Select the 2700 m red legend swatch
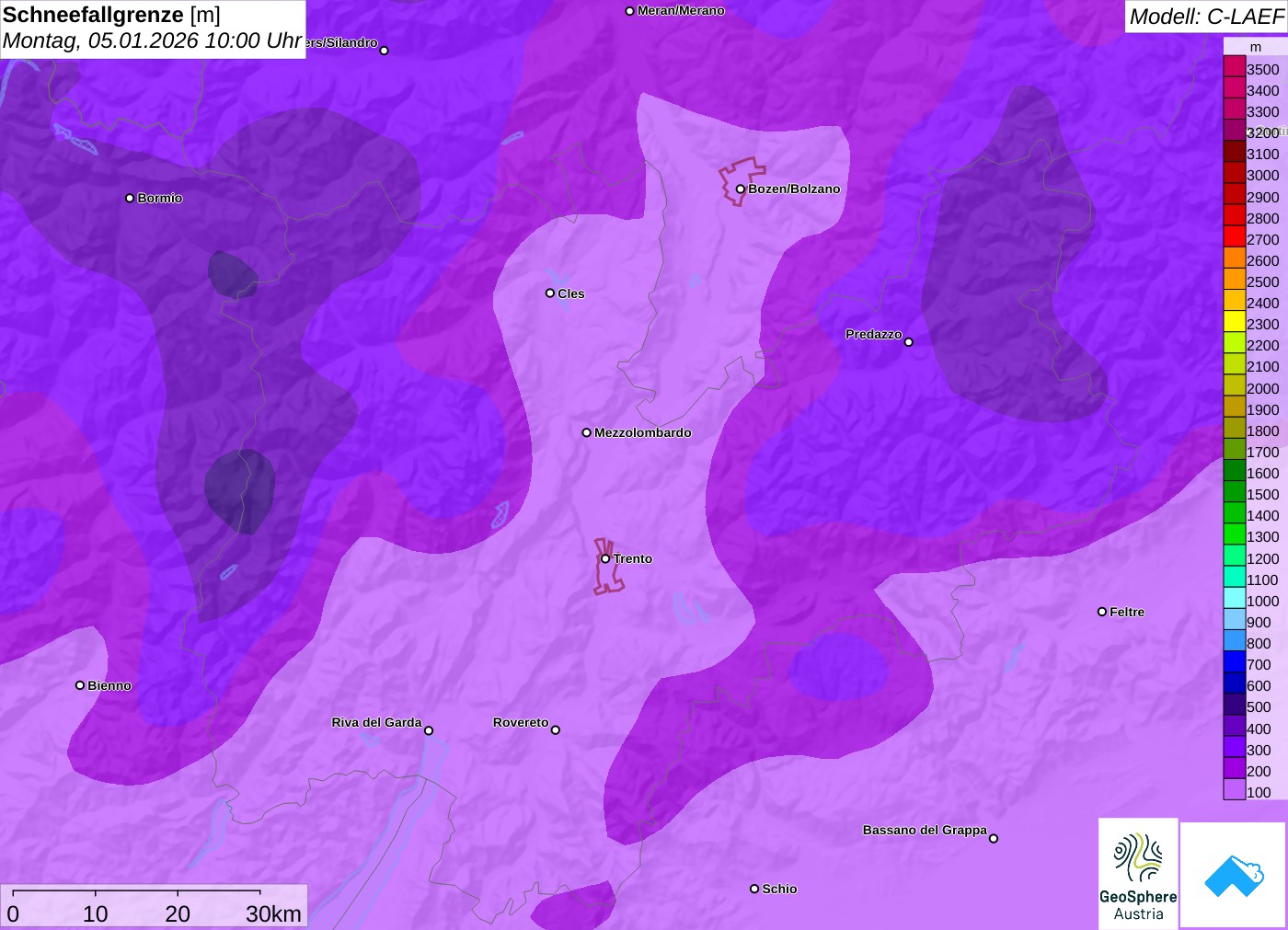Viewport: 1288px width, 930px height. coord(1234,236)
